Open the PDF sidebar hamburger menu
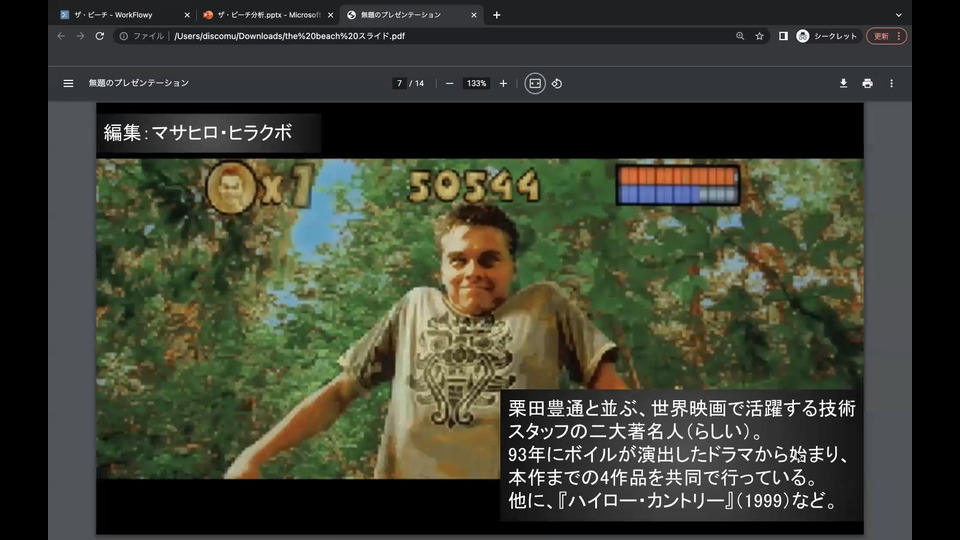 [x=68, y=83]
